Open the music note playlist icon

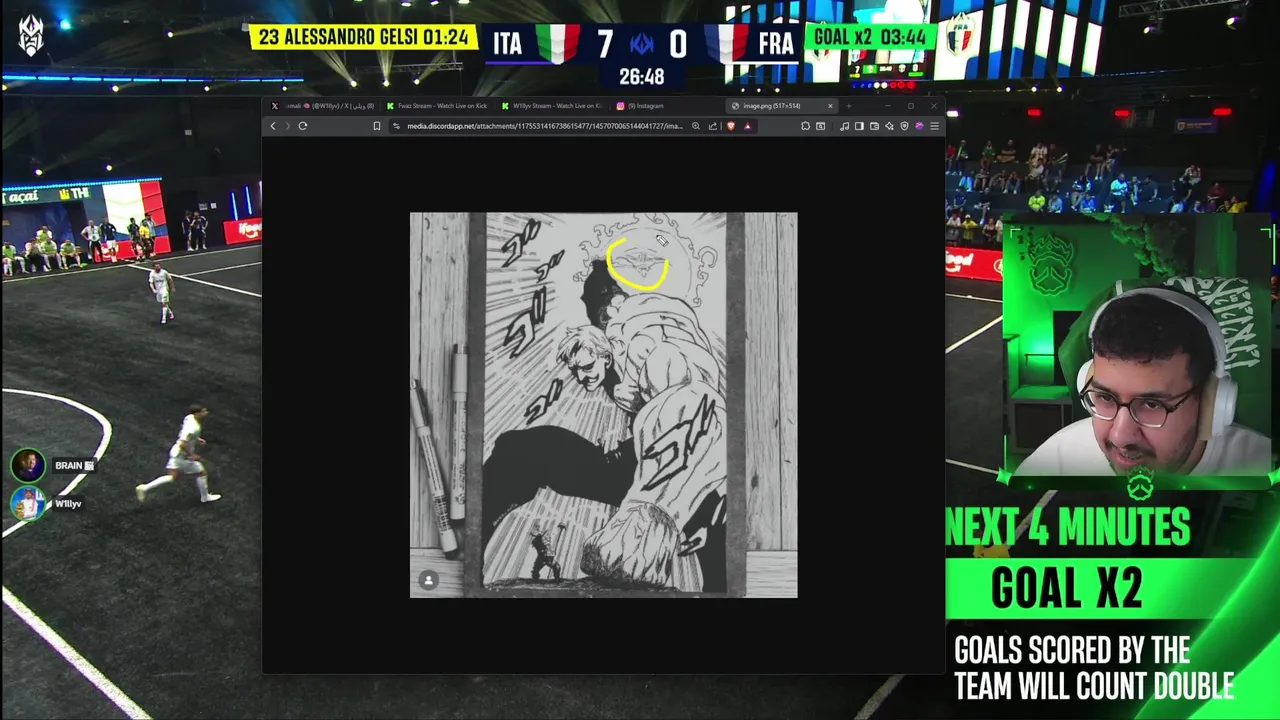[x=844, y=126]
